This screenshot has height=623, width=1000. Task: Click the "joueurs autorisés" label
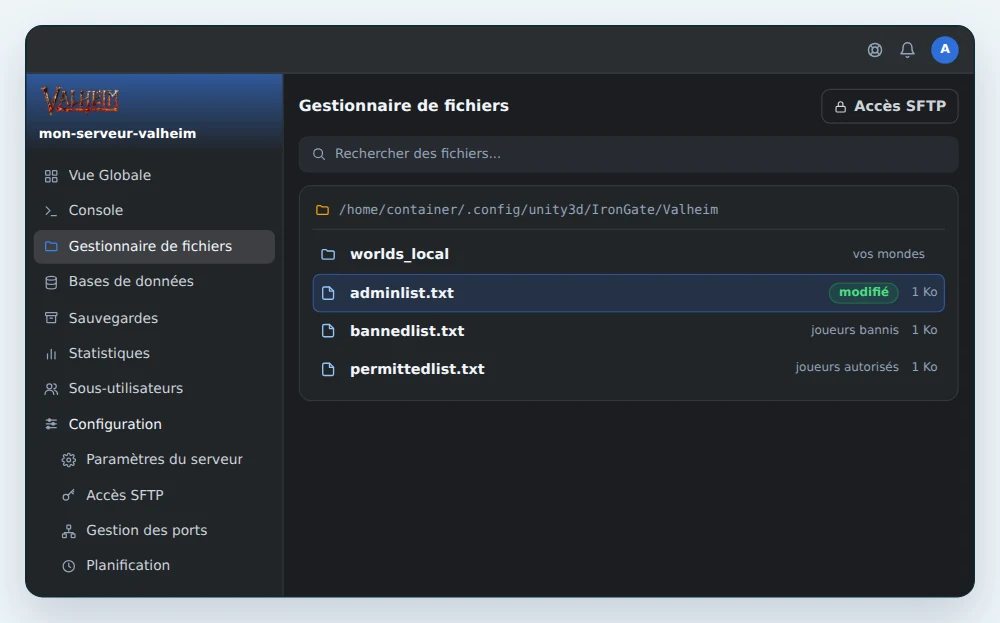pyautogui.click(x=847, y=367)
